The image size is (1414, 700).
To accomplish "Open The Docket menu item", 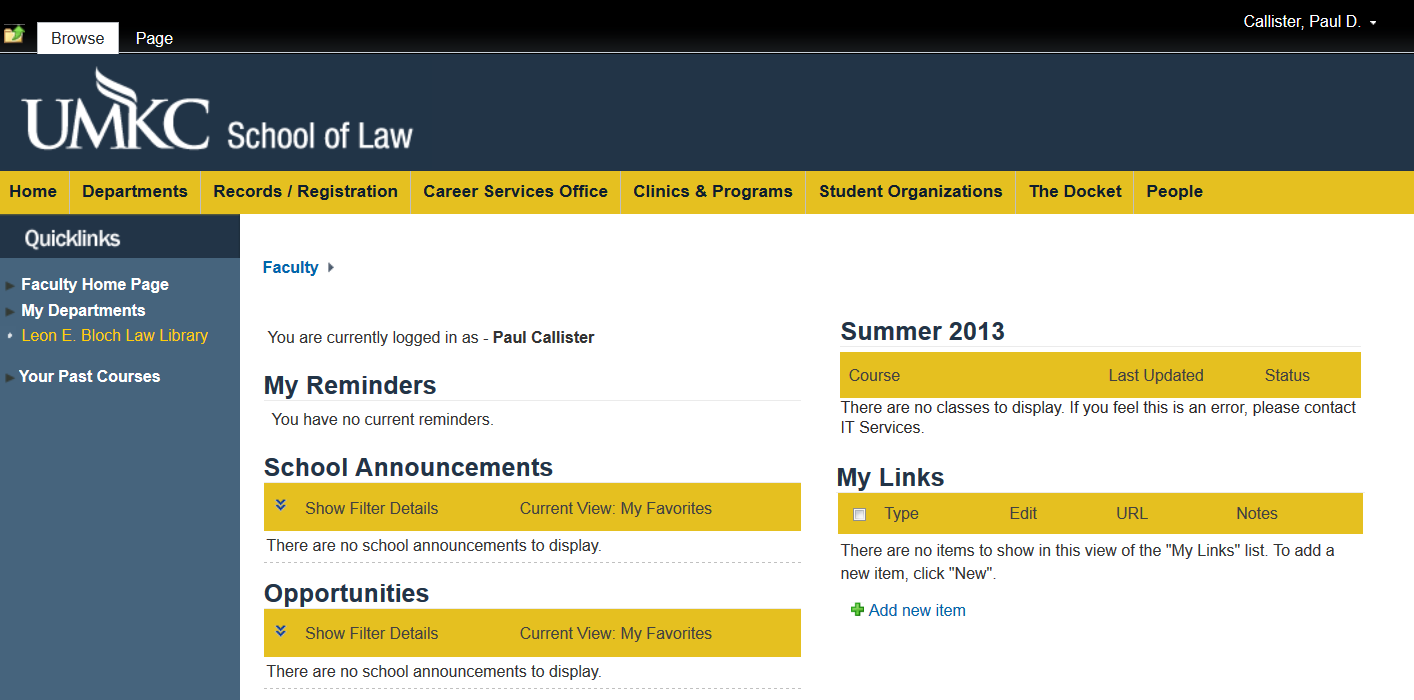I will click(x=1075, y=192).
